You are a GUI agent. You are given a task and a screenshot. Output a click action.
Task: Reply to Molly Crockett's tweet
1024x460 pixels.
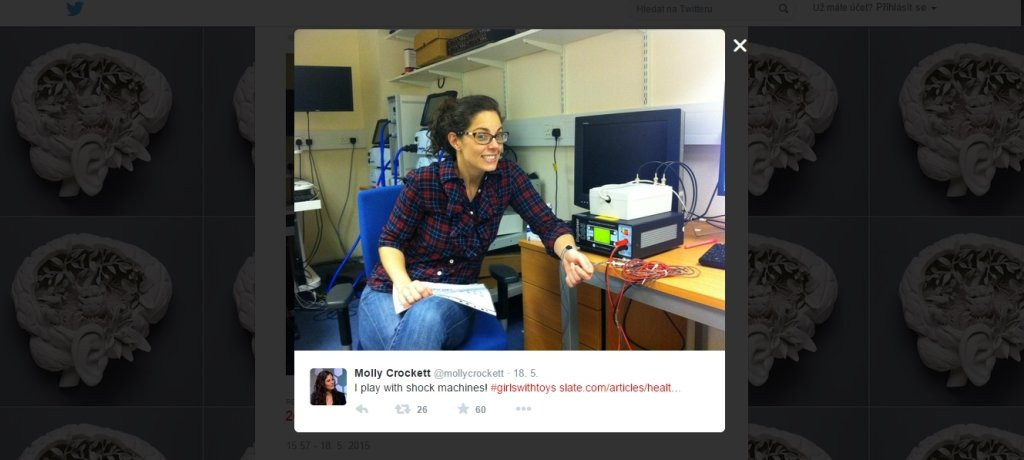(362, 409)
